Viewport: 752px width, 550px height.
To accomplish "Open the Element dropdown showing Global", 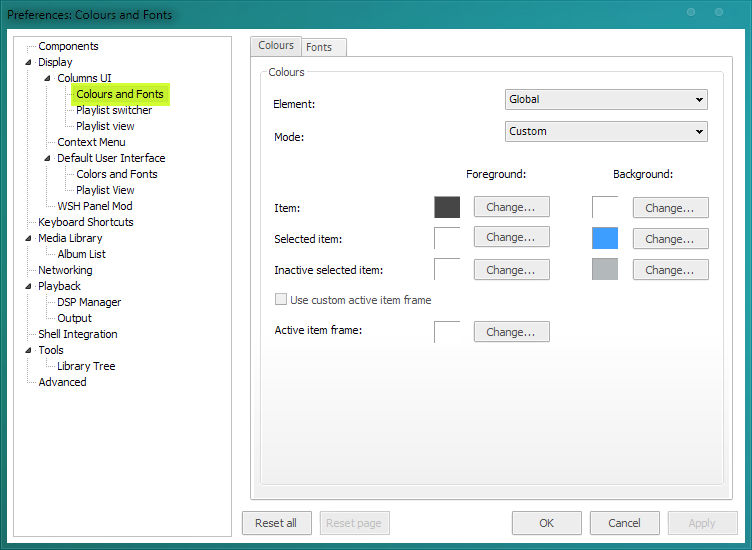I will click(x=606, y=99).
